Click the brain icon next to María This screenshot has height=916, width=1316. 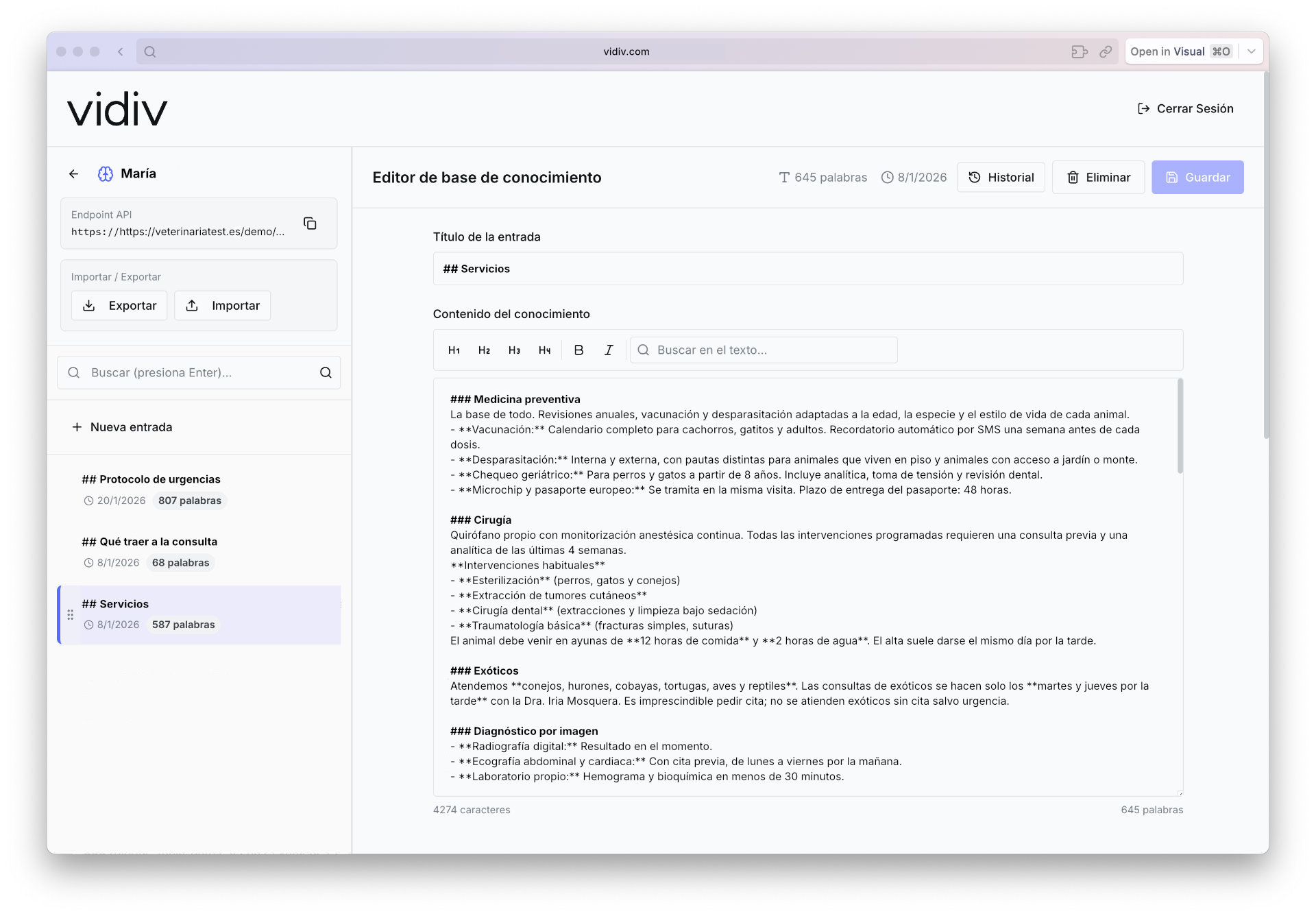(106, 174)
